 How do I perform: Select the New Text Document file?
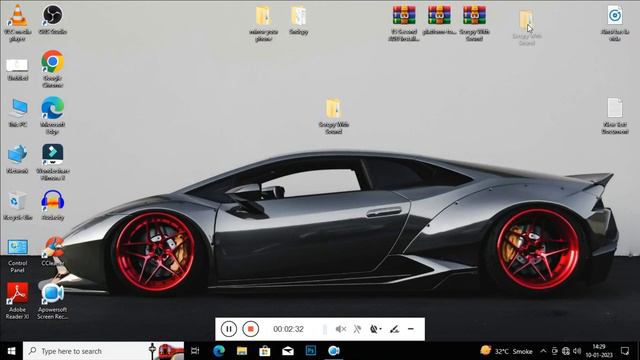tap(615, 116)
